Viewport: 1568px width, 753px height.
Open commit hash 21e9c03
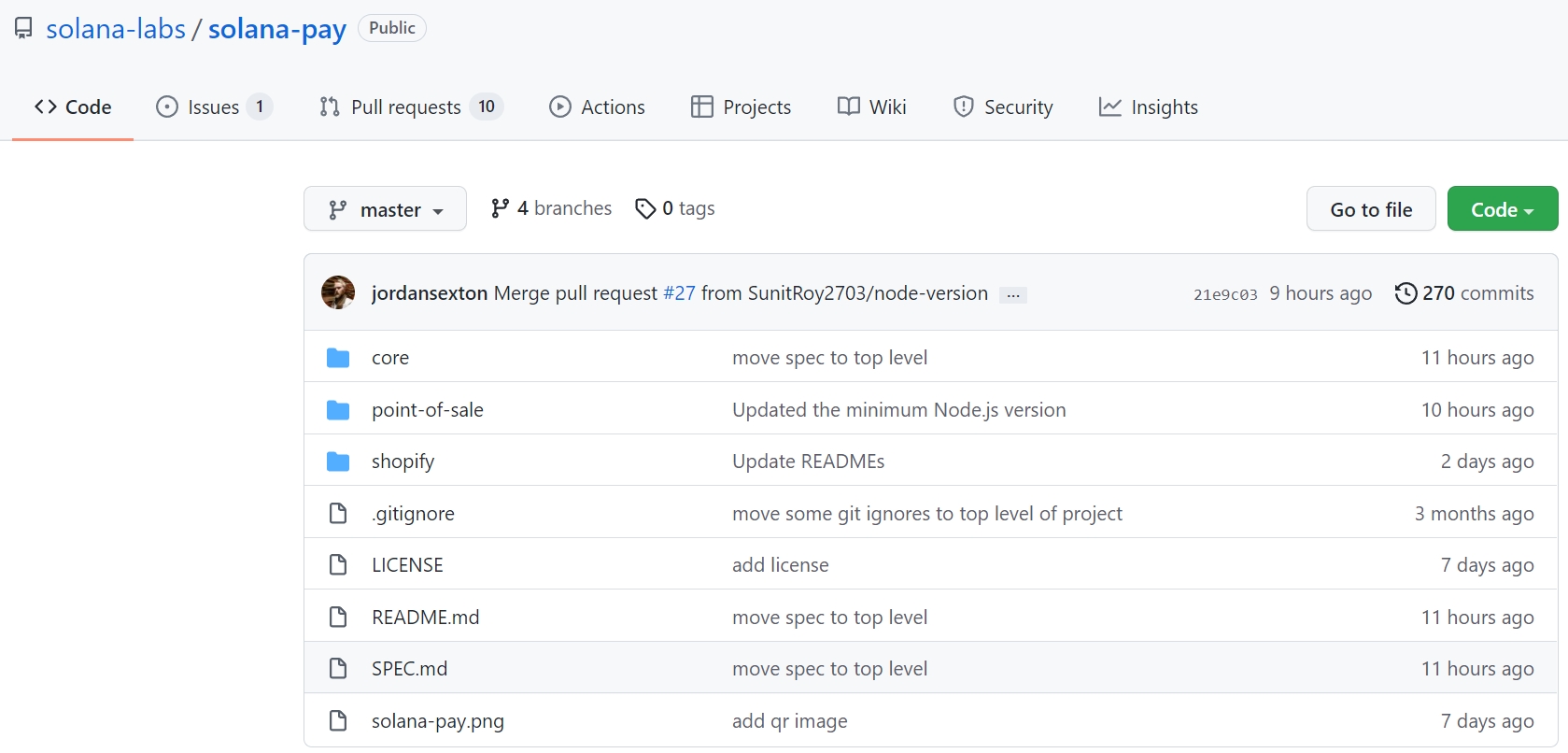click(1225, 294)
